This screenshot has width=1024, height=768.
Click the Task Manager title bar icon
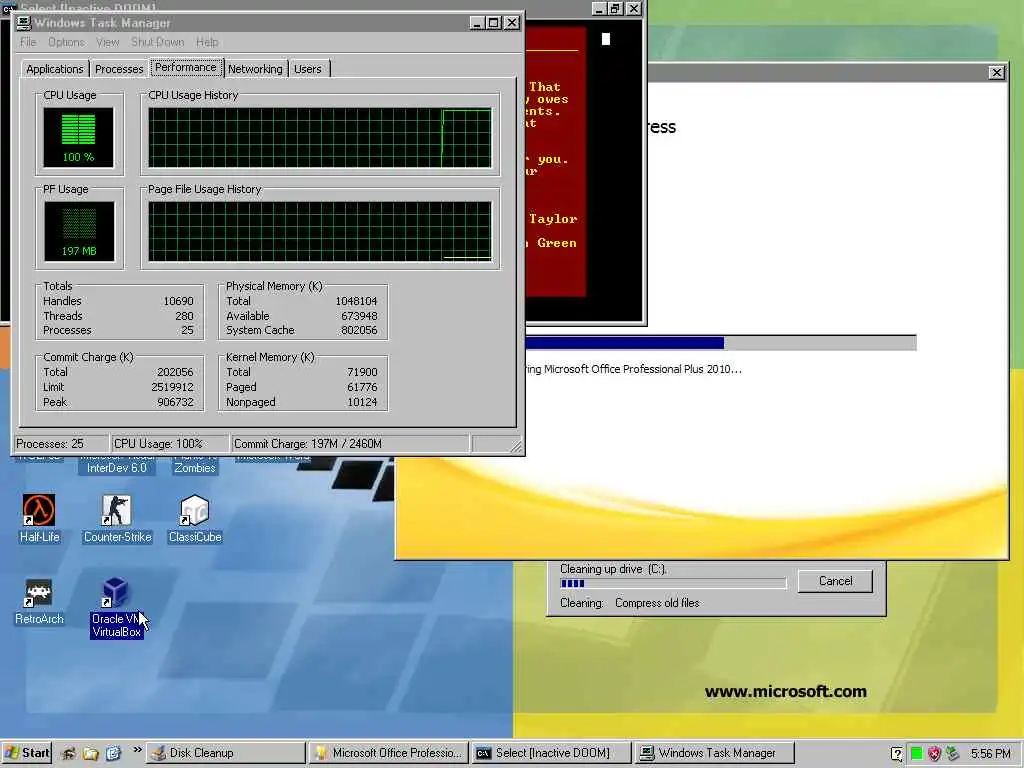tap(24, 23)
